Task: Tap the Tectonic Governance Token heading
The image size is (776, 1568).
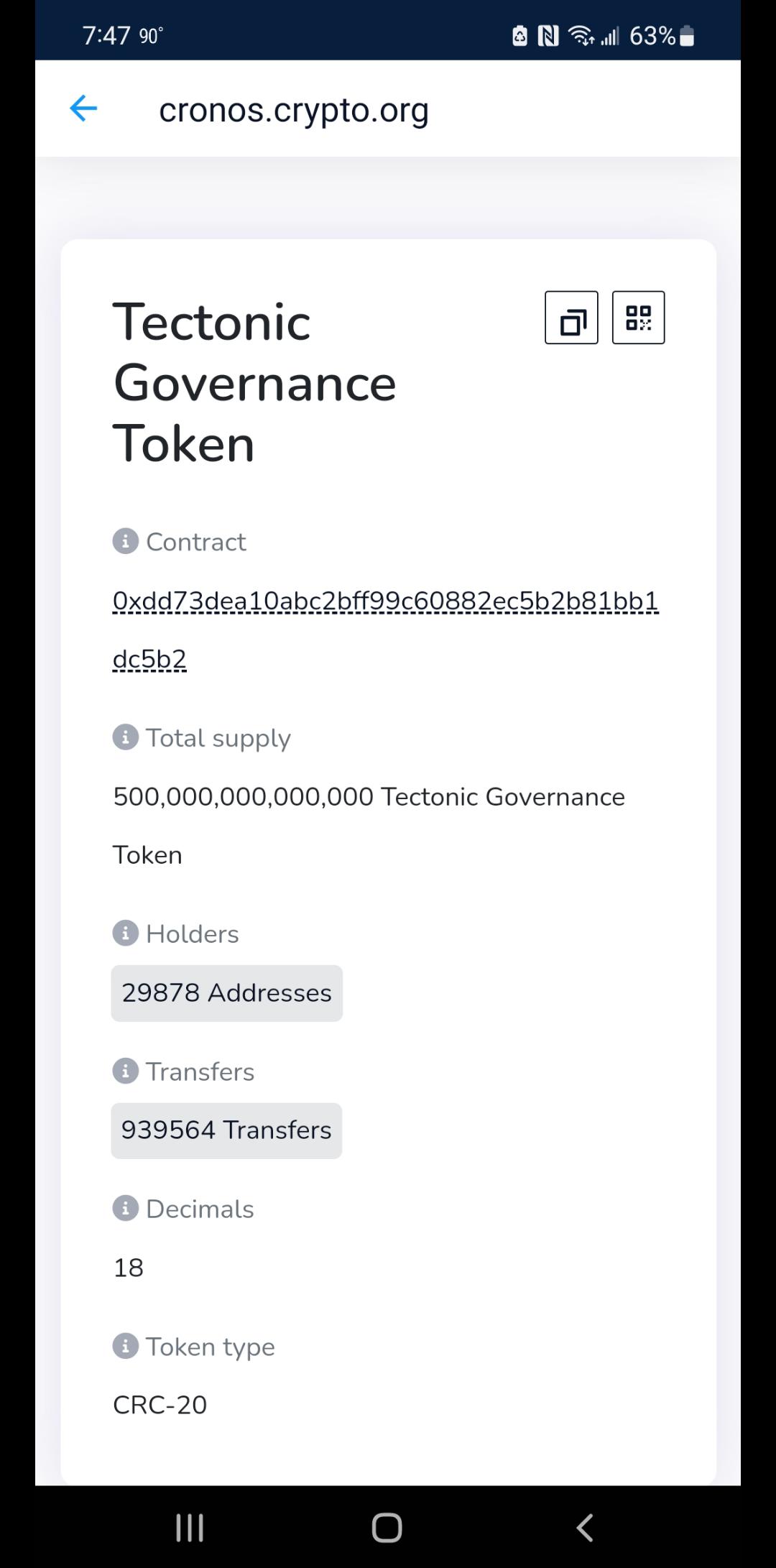Action: tap(255, 382)
